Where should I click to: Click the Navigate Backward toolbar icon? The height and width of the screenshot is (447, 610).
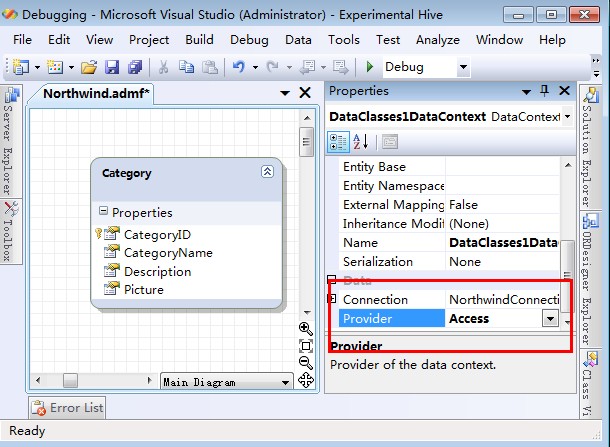tap(307, 67)
